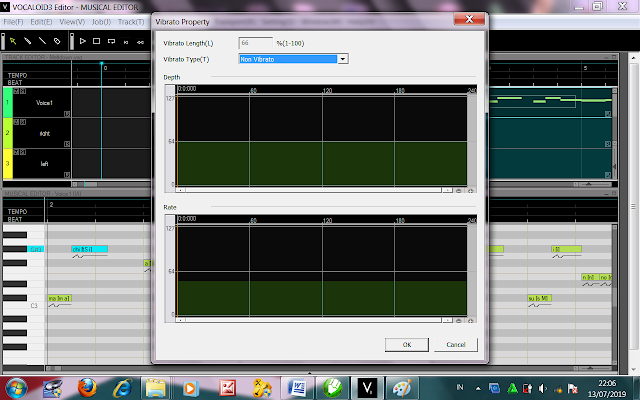Image resolution: width=640 pixels, height=400 pixels.
Task: Confirm the dialog with OK
Action: 407,344
